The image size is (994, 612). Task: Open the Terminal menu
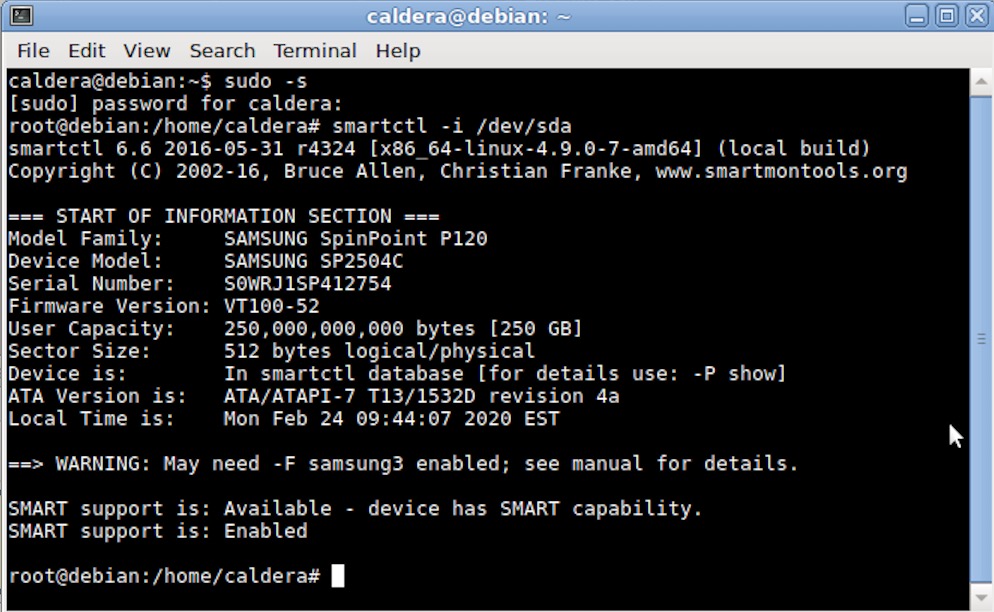click(x=315, y=51)
